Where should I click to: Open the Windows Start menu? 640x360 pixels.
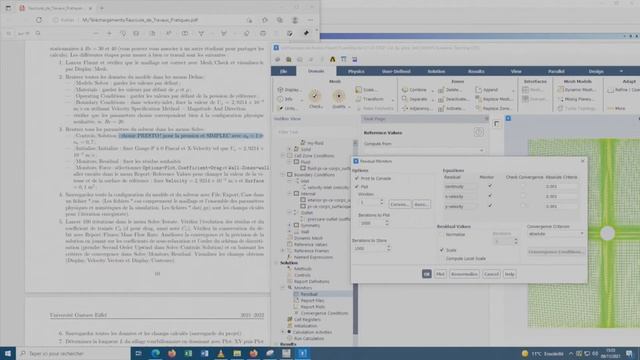point(8,353)
